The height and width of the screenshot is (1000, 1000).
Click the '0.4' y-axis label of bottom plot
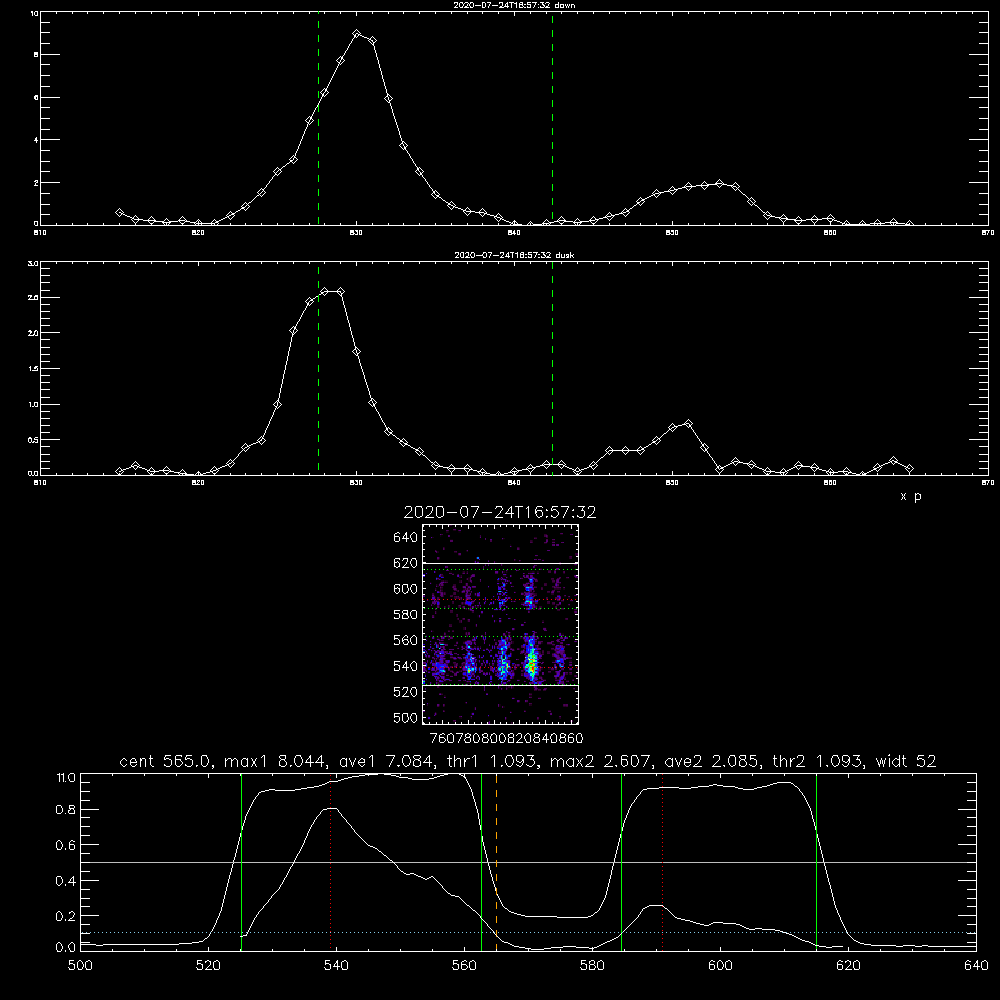click(x=66, y=881)
